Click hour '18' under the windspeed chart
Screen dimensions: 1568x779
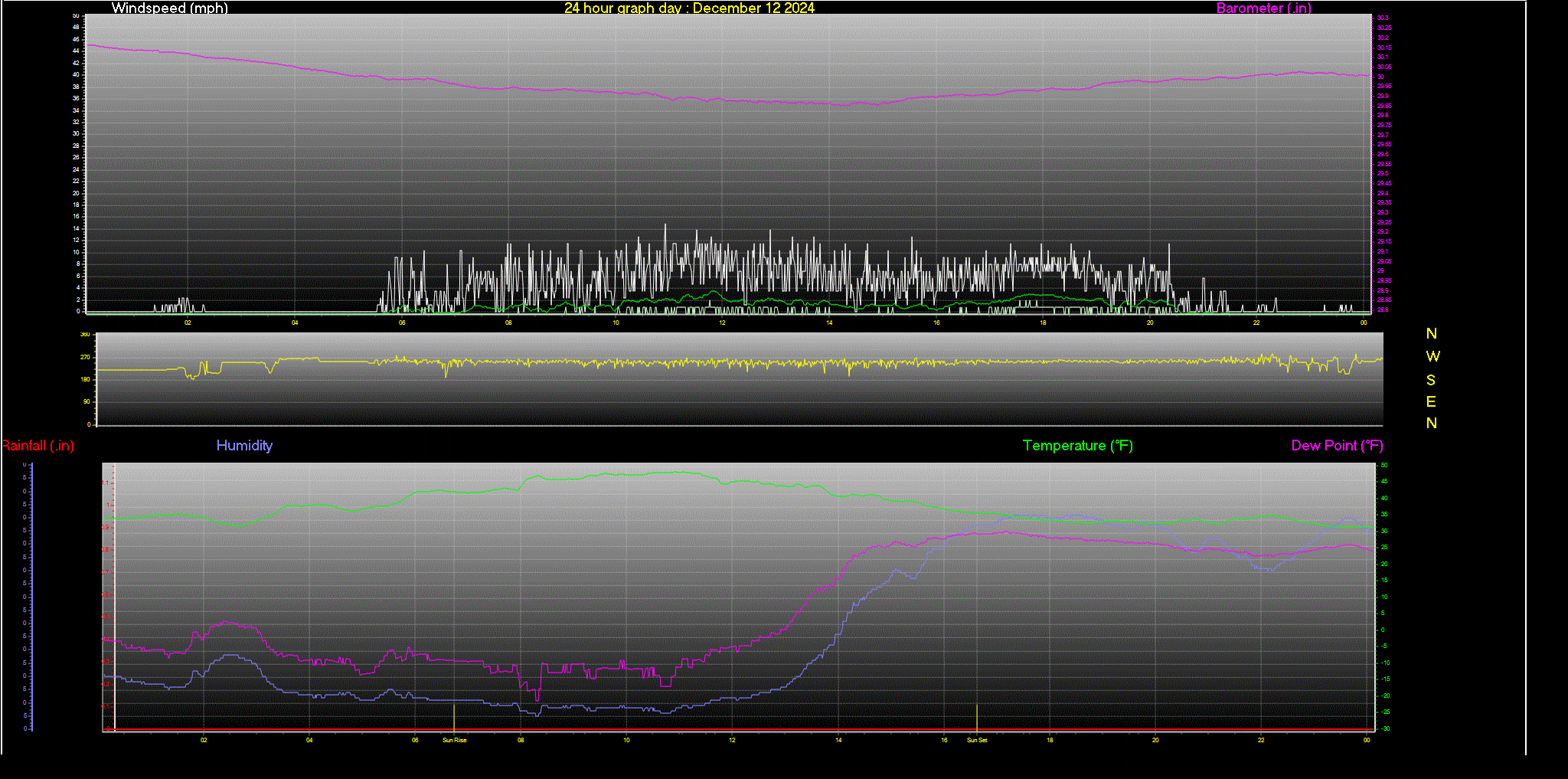pyautogui.click(x=1043, y=322)
